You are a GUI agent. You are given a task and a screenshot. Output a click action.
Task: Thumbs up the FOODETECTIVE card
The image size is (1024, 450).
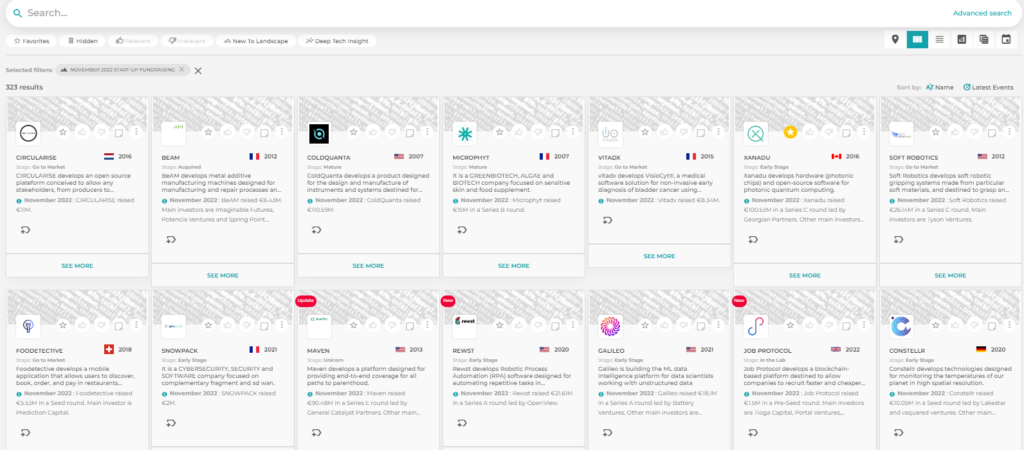click(82, 325)
